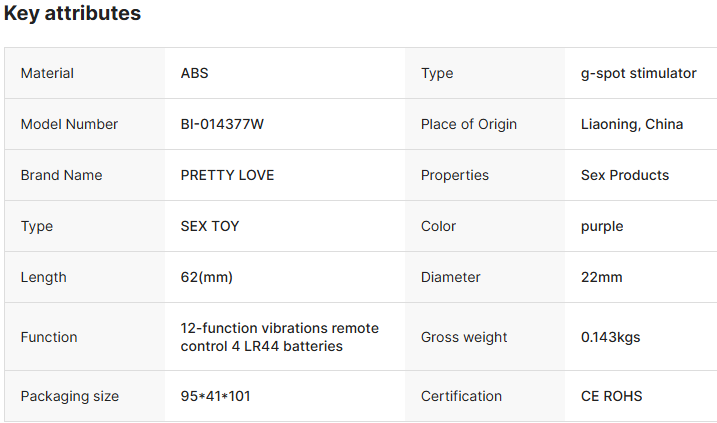Select the g-spot stimulator type value

pyautogui.click(x=638, y=73)
